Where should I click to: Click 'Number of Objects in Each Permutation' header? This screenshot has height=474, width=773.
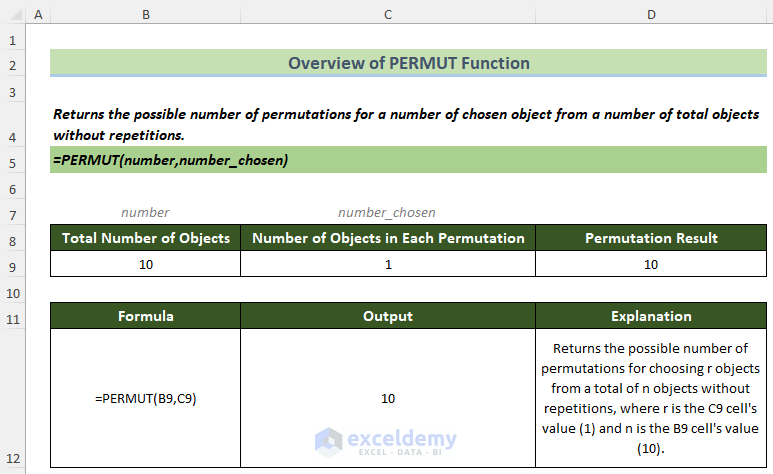(388, 238)
